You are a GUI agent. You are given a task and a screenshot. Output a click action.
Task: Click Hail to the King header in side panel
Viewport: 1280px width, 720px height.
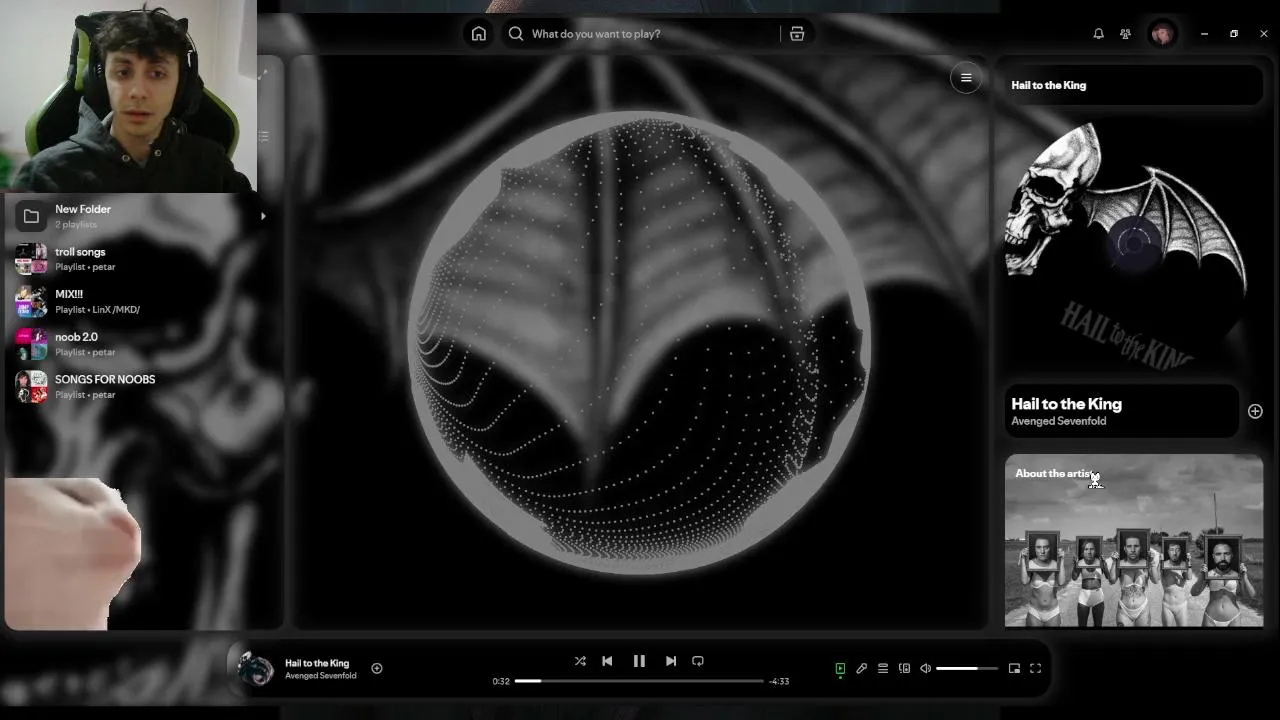(x=1048, y=85)
